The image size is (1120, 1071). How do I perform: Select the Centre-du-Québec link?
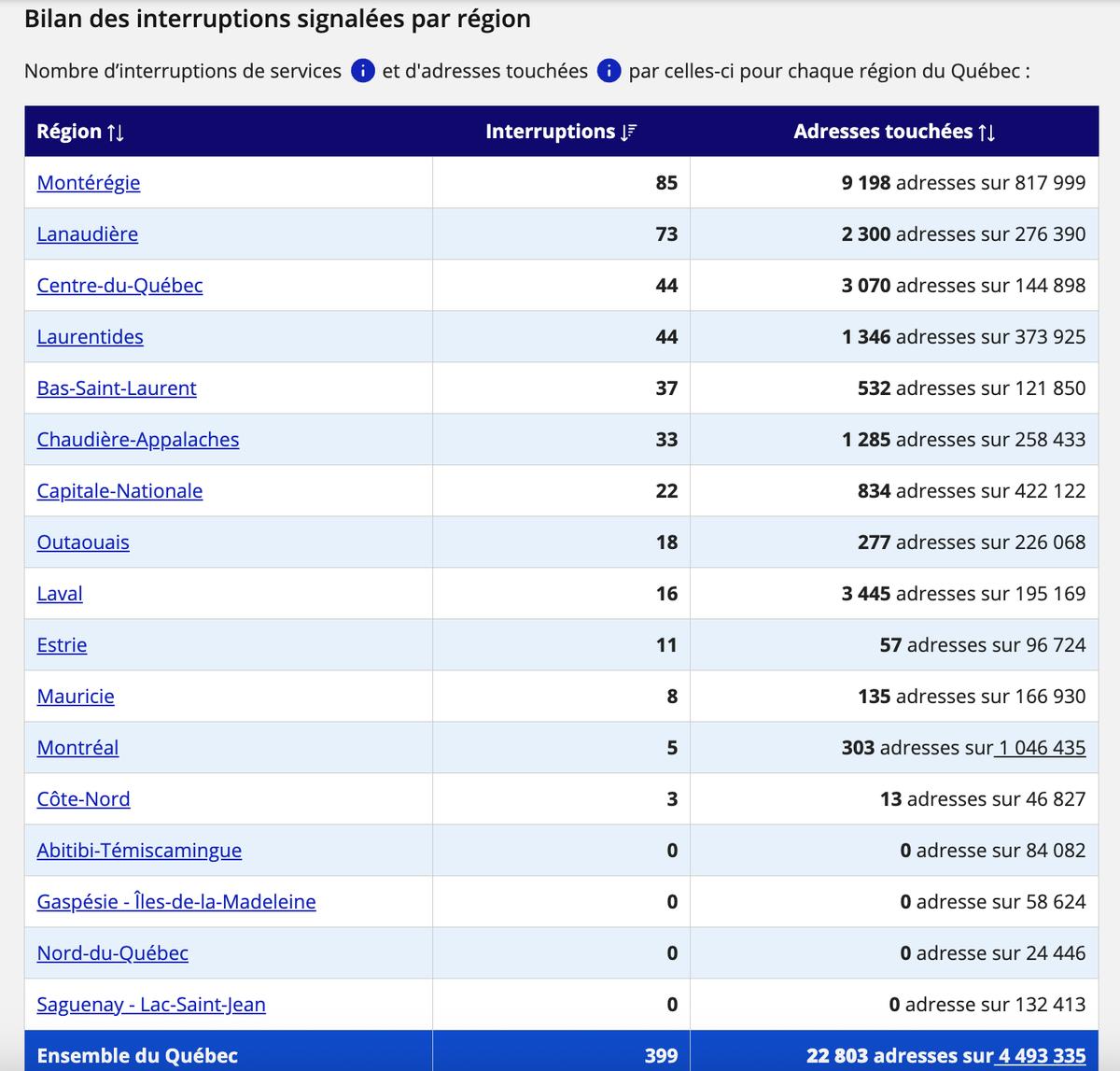[x=119, y=286]
